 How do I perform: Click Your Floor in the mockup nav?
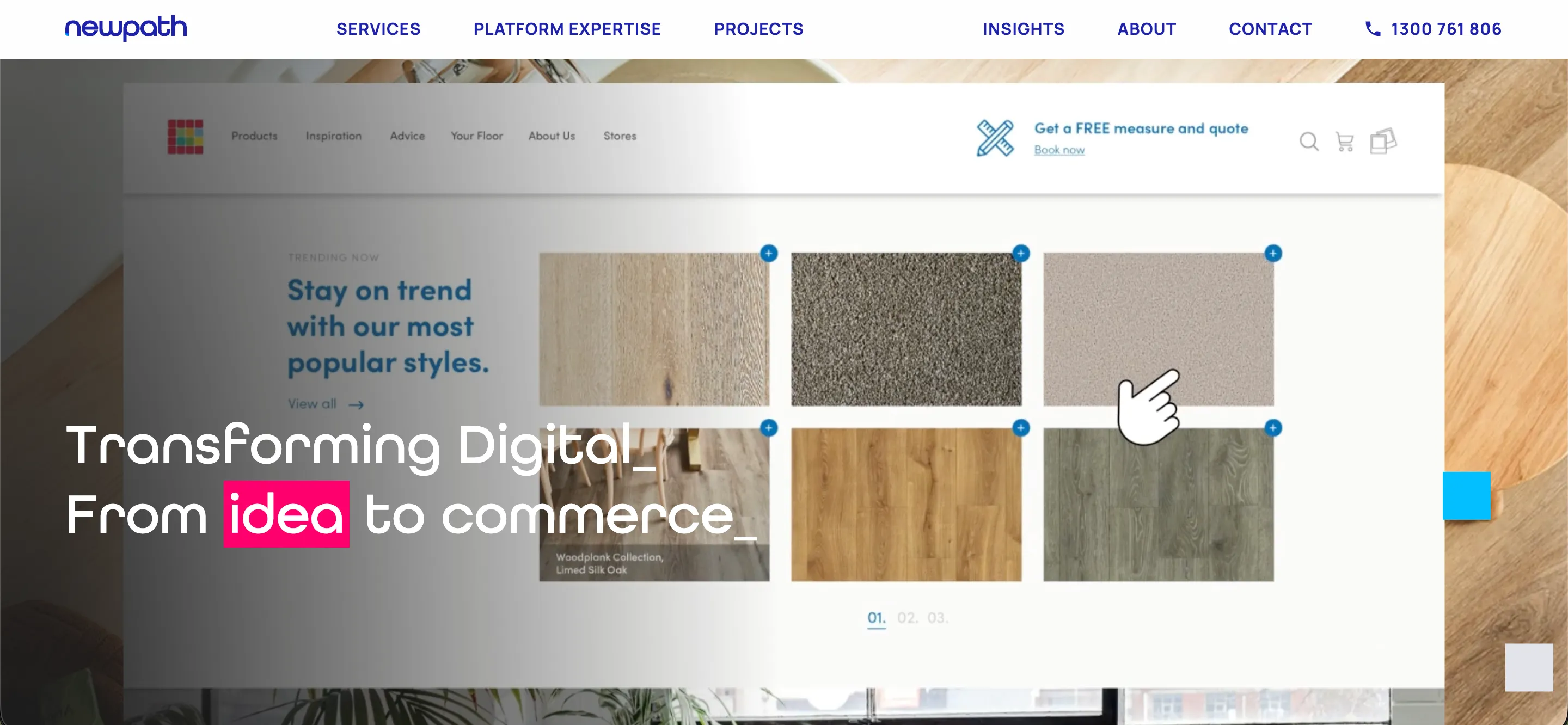point(476,136)
